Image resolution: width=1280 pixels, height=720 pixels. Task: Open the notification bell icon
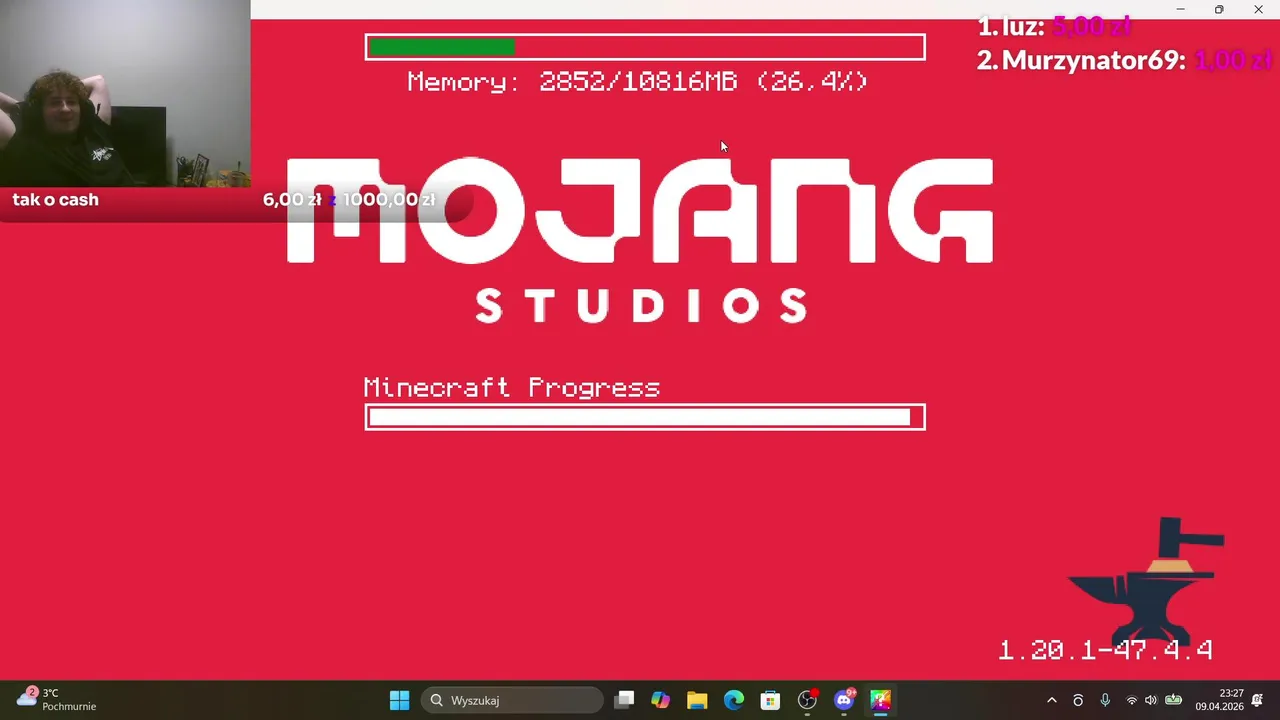[1257, 700]
